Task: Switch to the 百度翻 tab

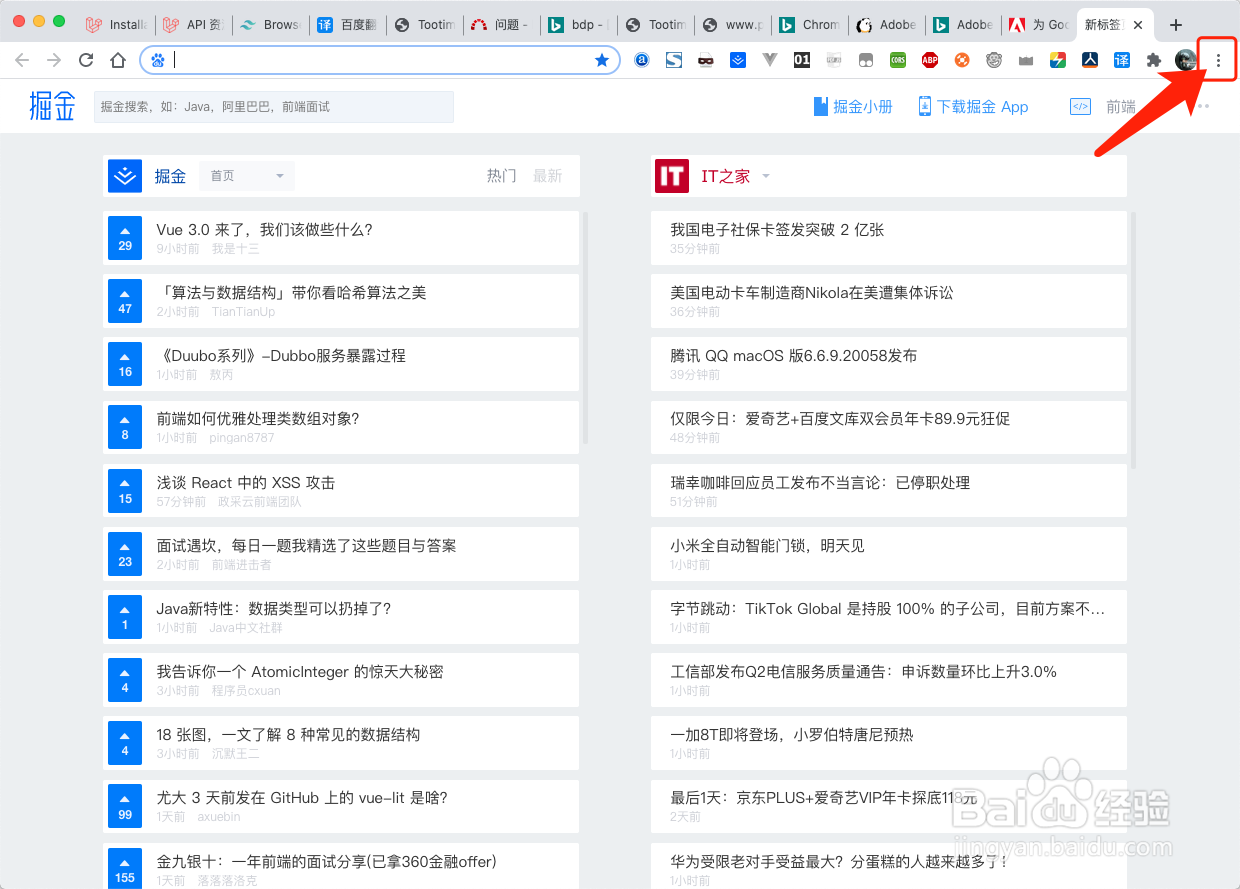Action: pos(349,25)
